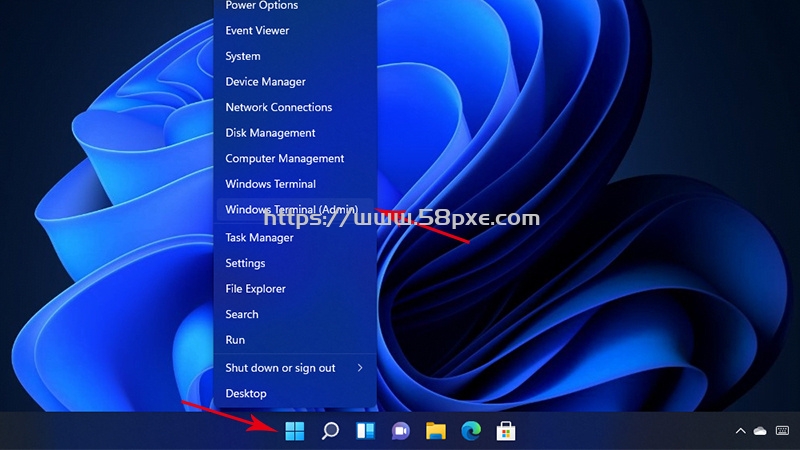Open the Windows Start button

[x=294, y=431]
